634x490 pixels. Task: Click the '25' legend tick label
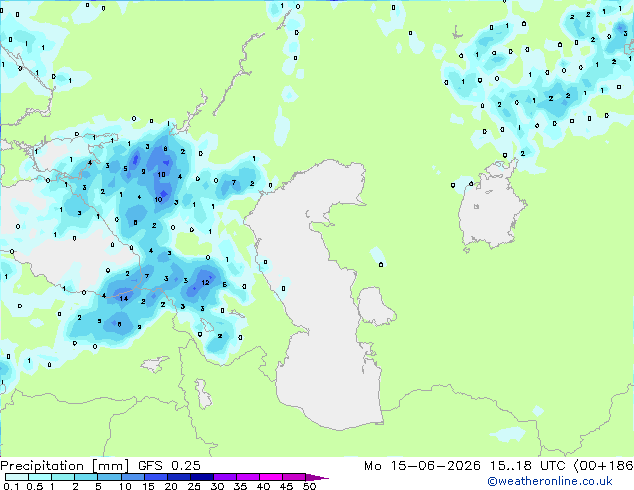pyautogui.click(x=194, y=486)
